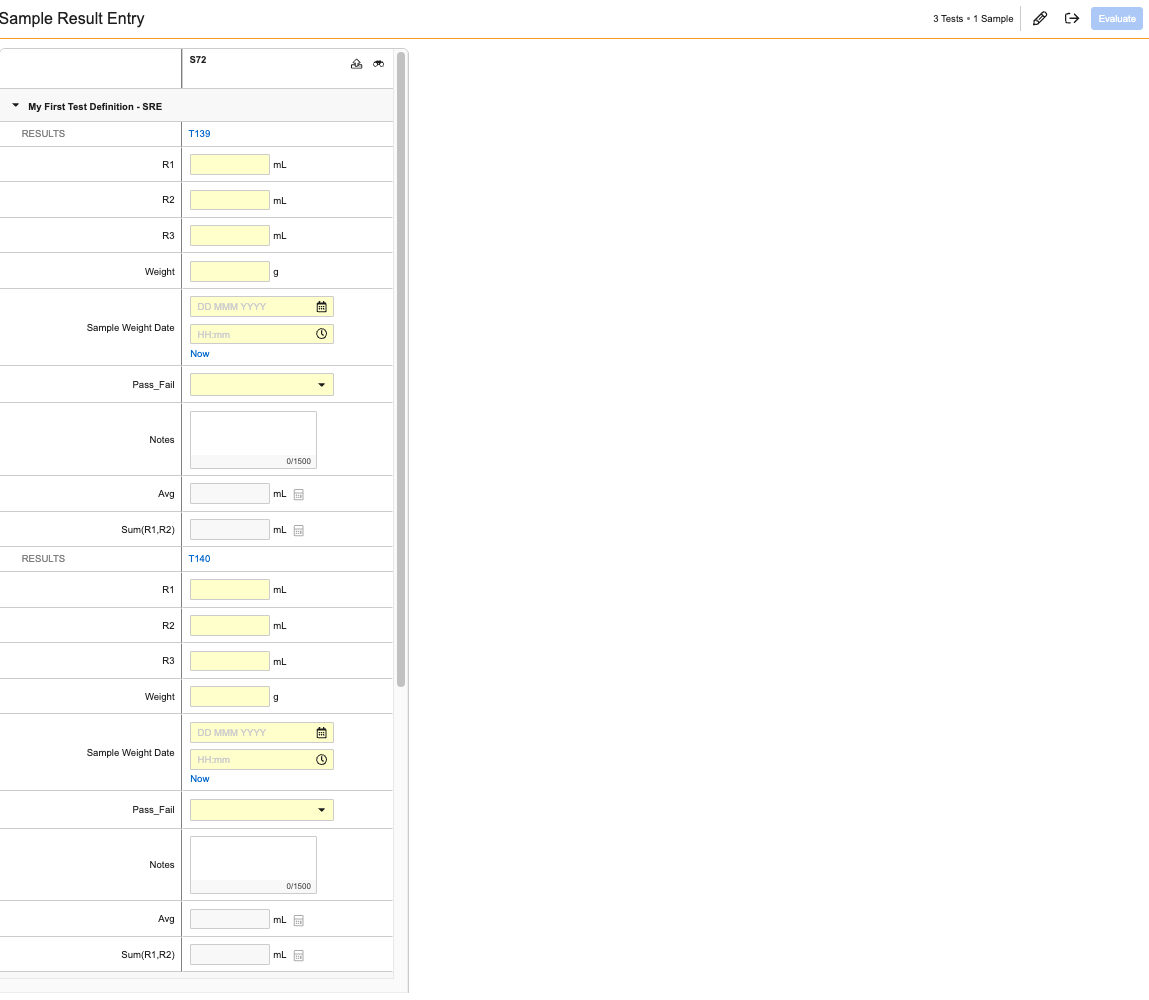Image resolution: width=1149 pixels, height=1000 pixels.
Task: Focus the R3 field under T139
Action: tap(230, 235)
